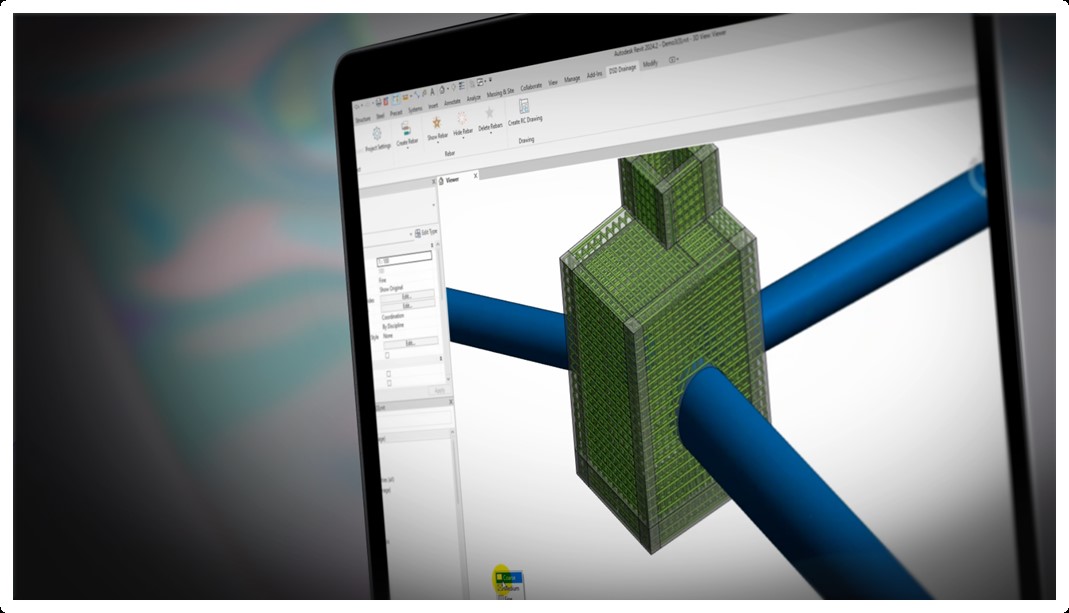Click the Delete Rebars icon
Screen dimensions: 1069x613
point(489,113)
